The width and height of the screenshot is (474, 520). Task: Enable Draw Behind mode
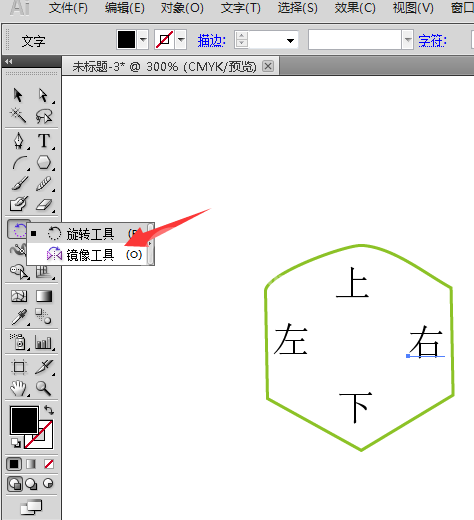tap(31, 484)
